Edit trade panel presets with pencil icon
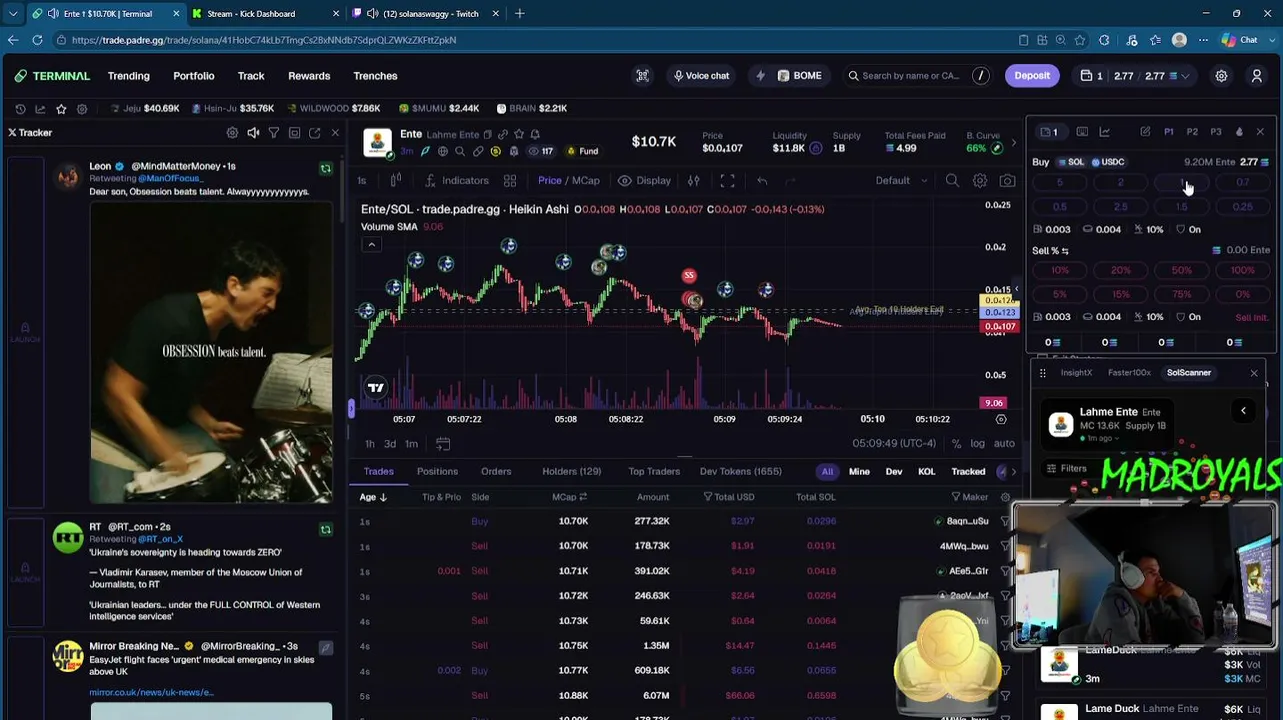Image resolution: width=1283 pixels, height=720 pixels. click(1145, 132)
